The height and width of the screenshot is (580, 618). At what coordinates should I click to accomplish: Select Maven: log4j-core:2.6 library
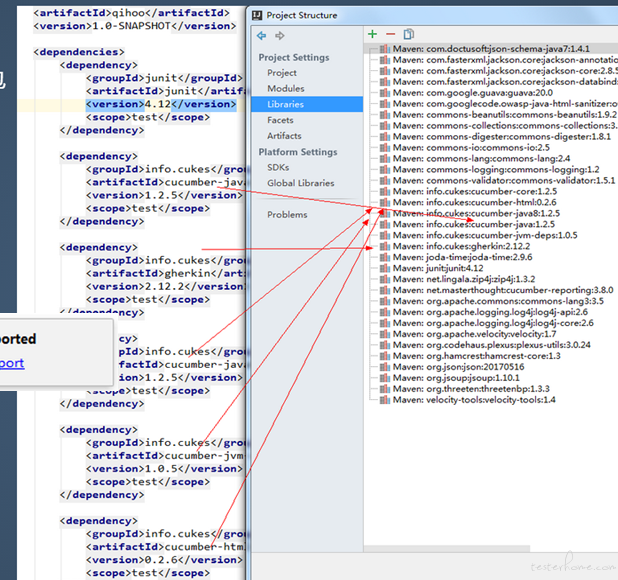pos(493,323)
